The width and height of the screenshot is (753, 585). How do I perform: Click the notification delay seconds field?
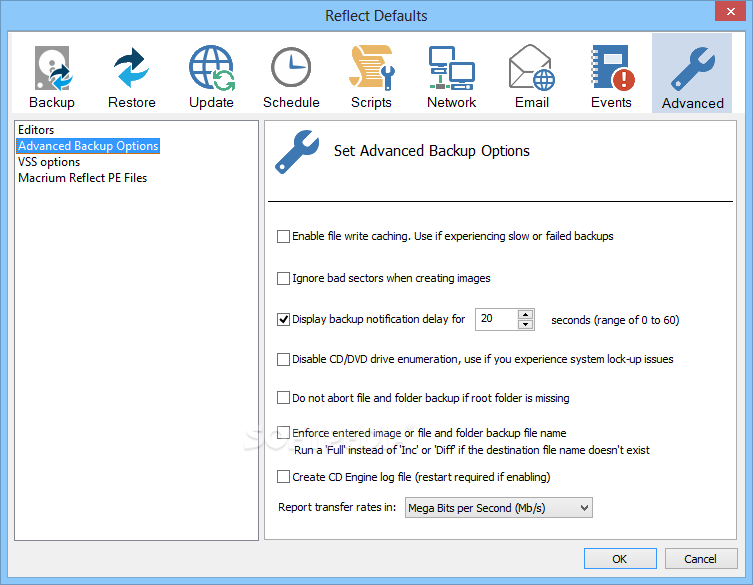coord(496,319)
